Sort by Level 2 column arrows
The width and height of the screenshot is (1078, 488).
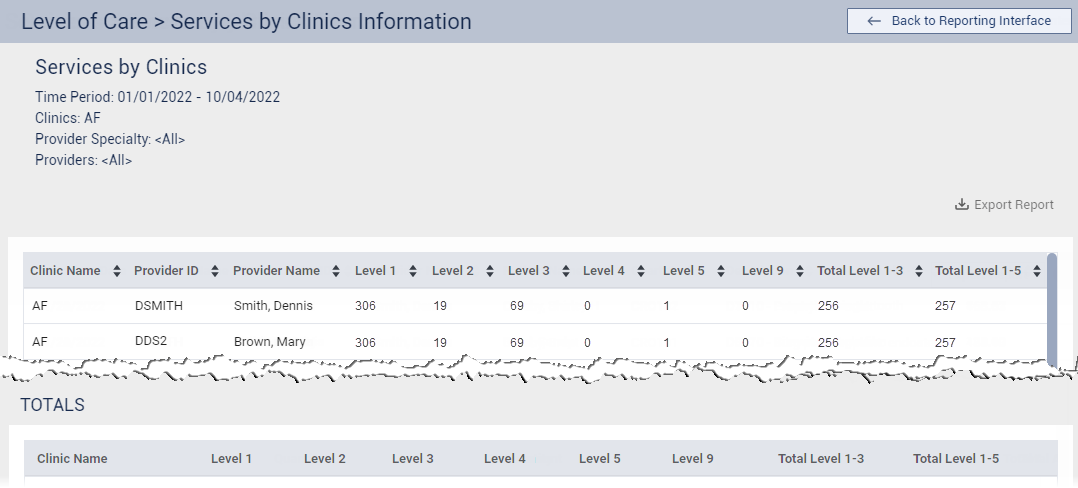[x=490, y=271]
